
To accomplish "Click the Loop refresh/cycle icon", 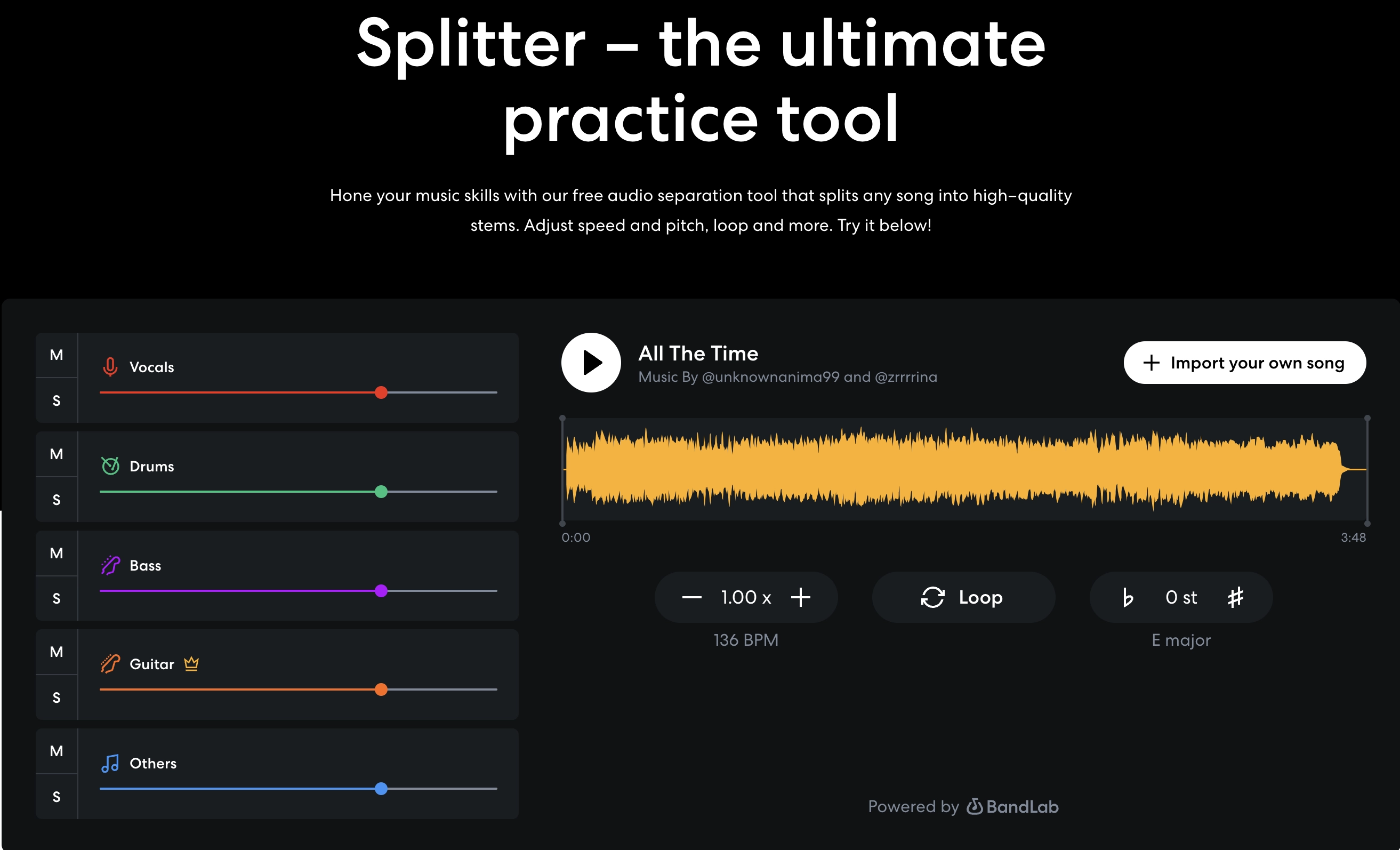I will pyautogui.click(x=932, y=597).
